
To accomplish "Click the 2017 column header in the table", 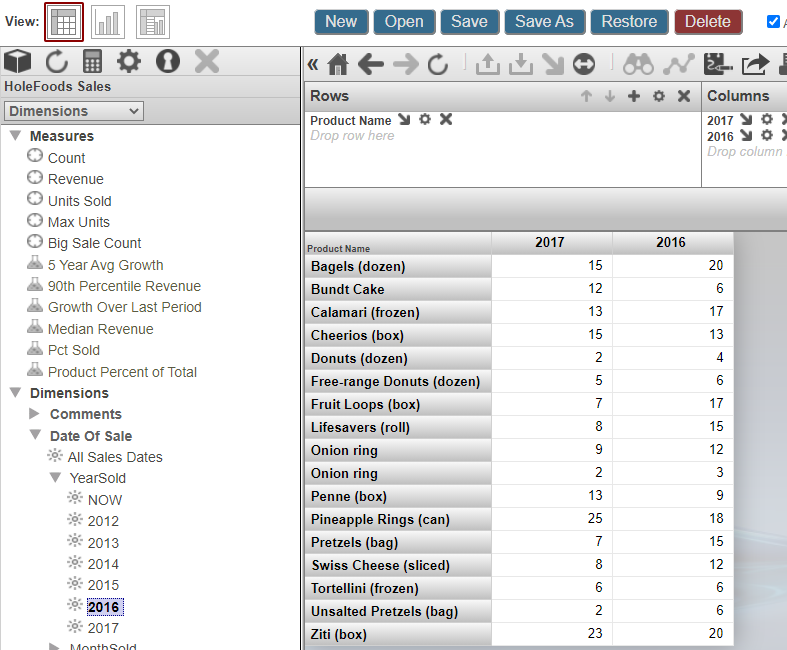I will coord(551,243).
